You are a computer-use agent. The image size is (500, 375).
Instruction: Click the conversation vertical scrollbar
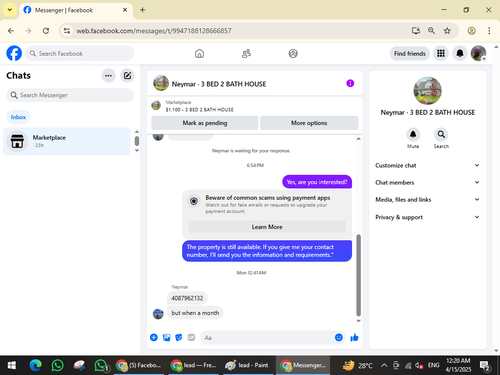[x=359, y=275]
